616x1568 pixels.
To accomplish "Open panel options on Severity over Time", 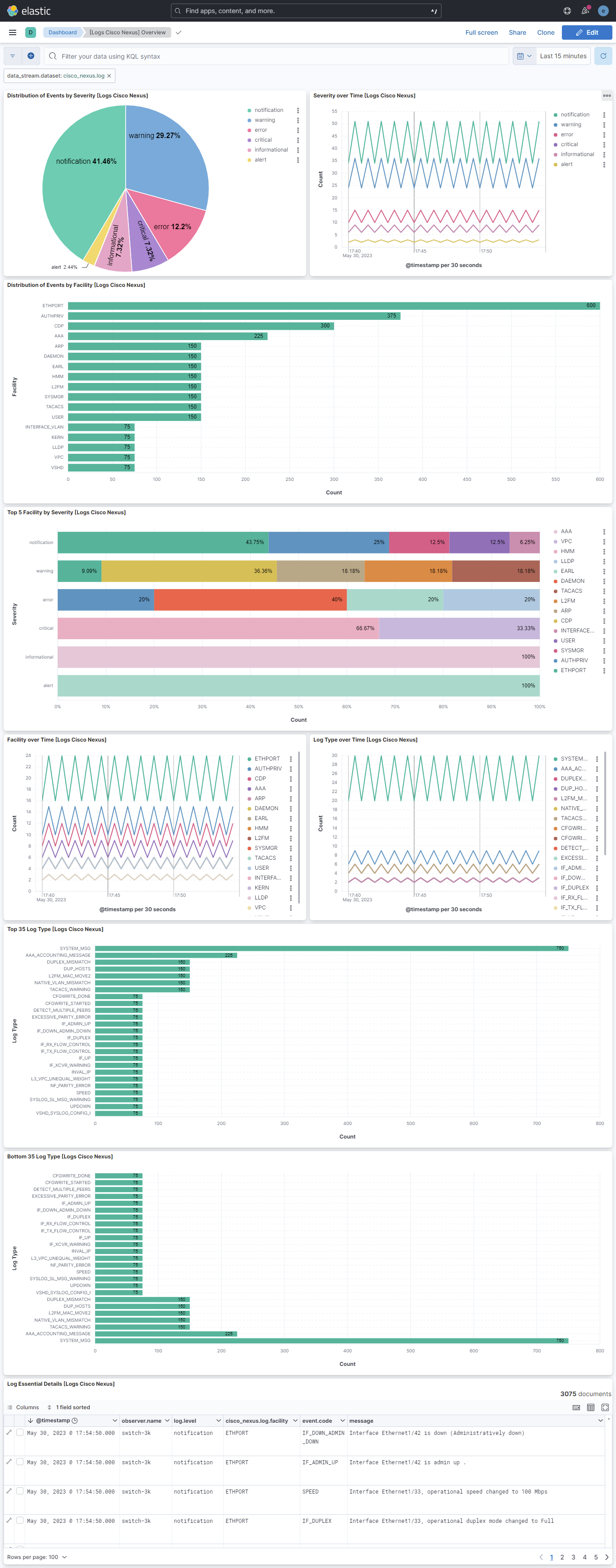I will click(x=606, y=96).
